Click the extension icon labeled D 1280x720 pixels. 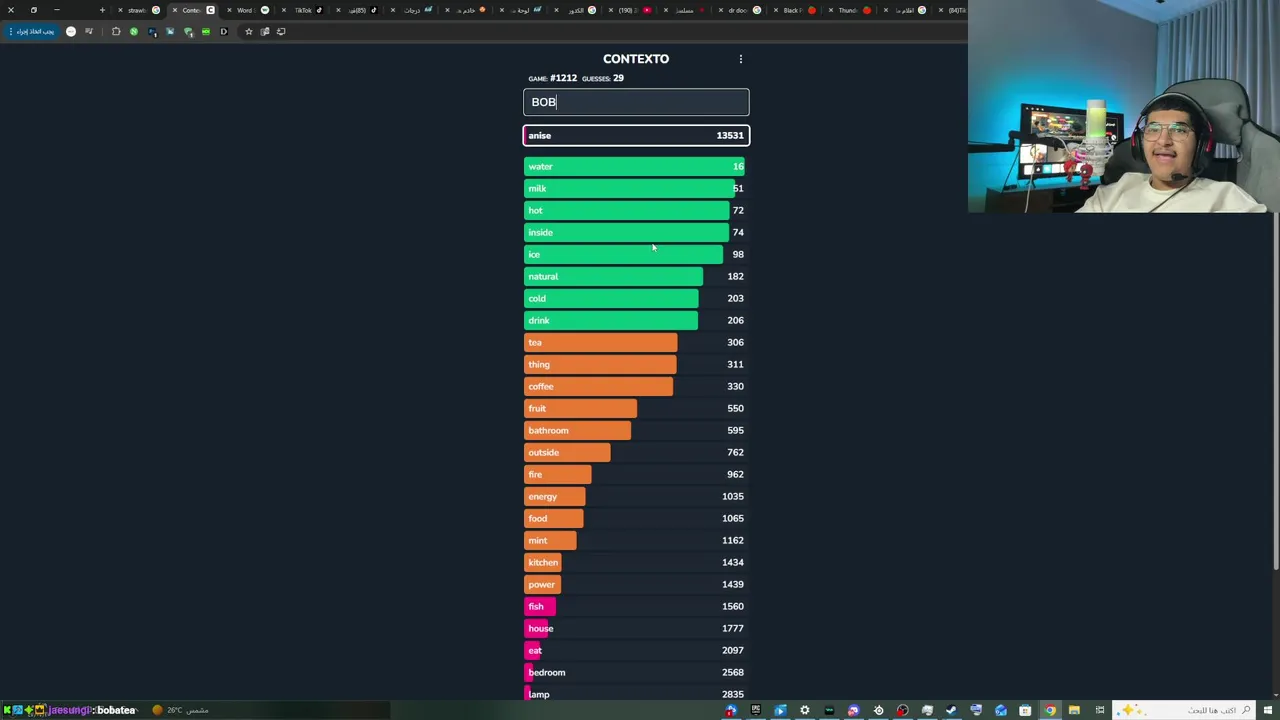click(224, 31)
